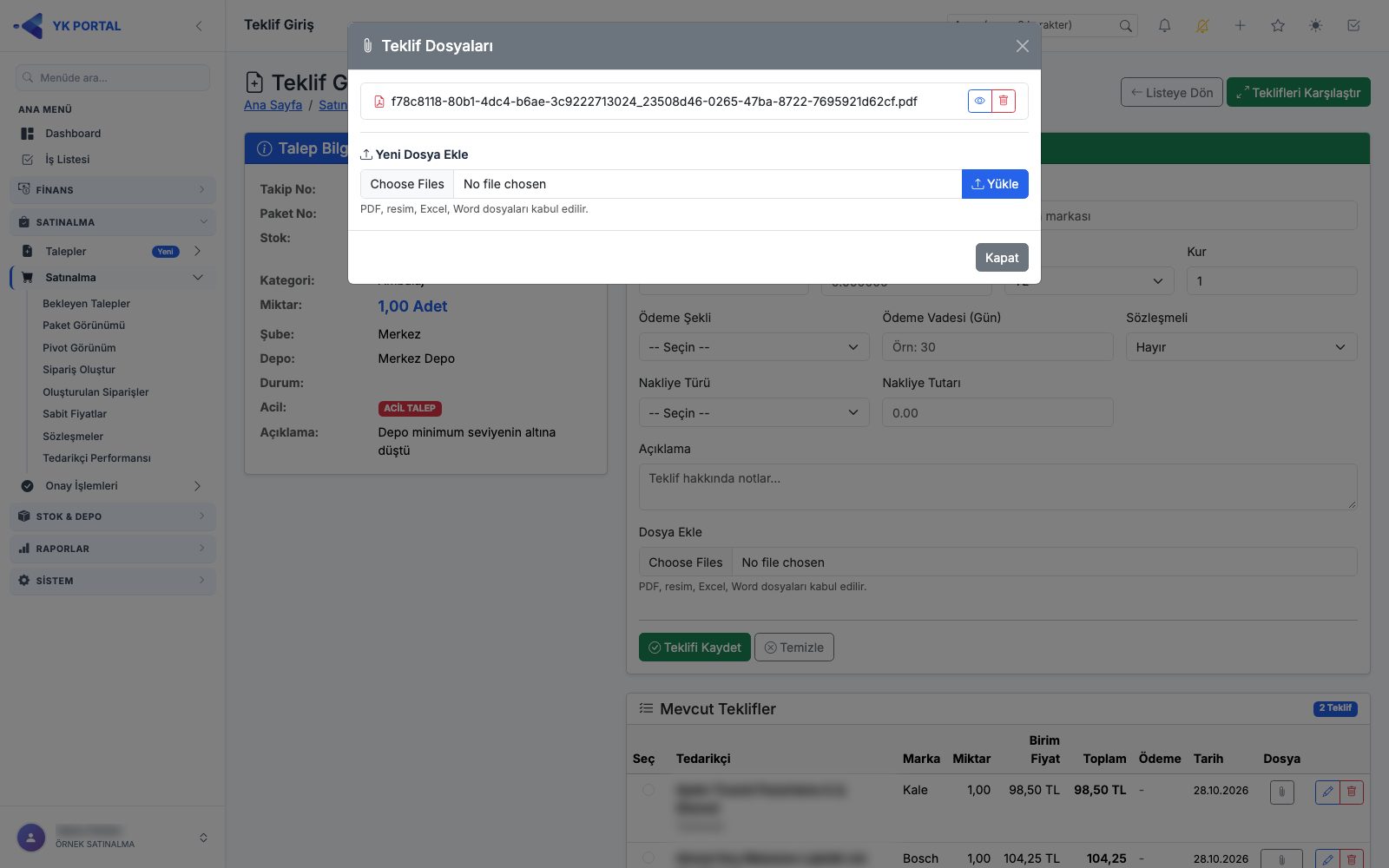Expand the FİNANS section
This screenshot has height=868, width=1389.
[113, 189]
